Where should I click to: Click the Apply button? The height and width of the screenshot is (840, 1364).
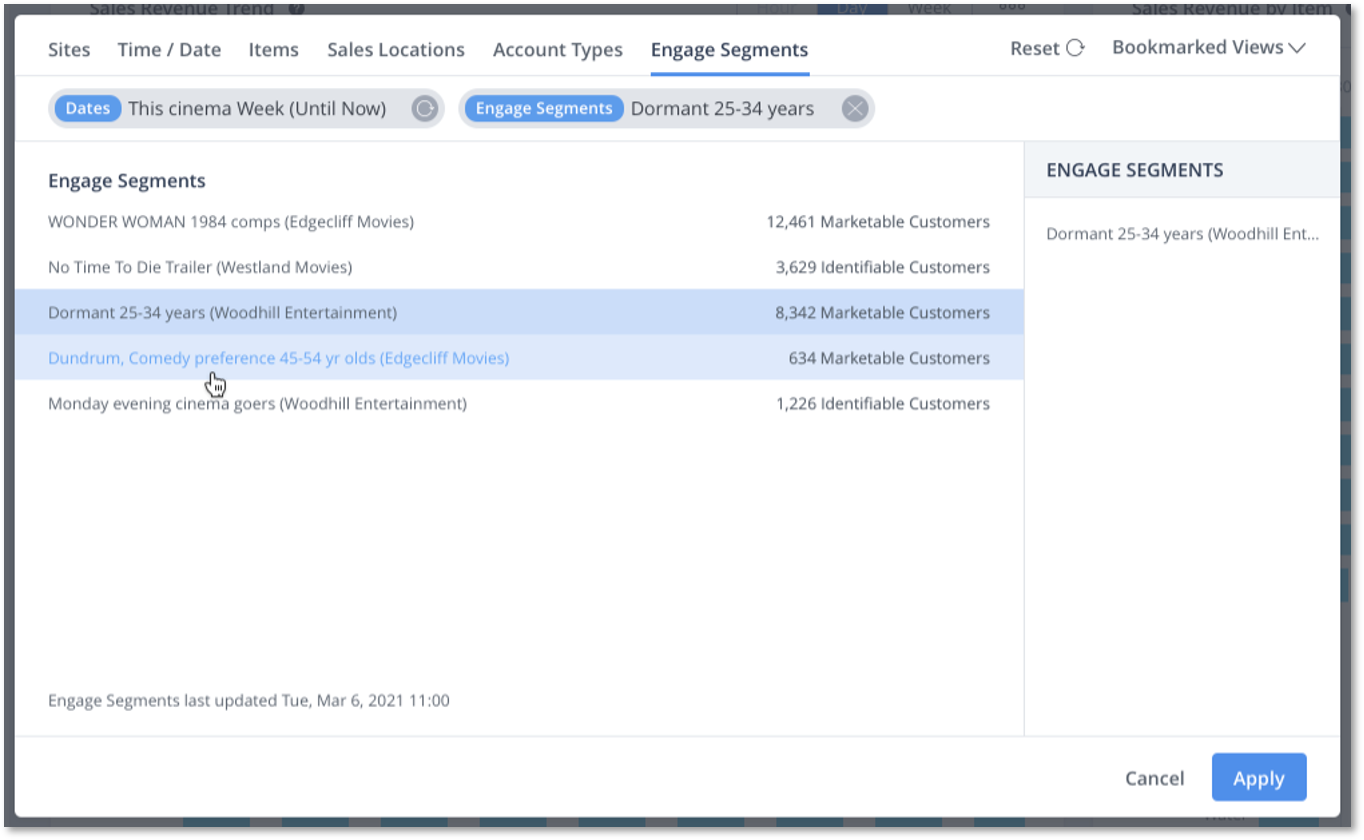[x=1258, y=778]
